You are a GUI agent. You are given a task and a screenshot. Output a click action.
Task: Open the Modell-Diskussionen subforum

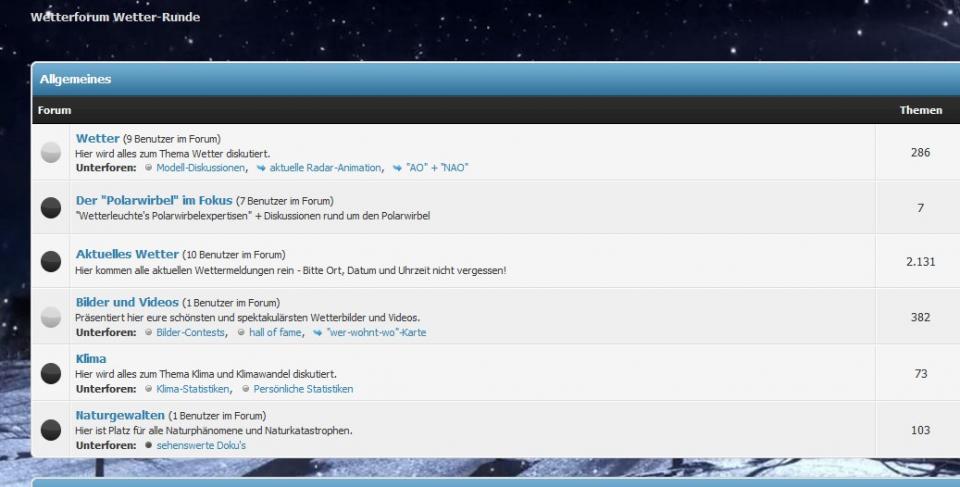tap(200, 168)
